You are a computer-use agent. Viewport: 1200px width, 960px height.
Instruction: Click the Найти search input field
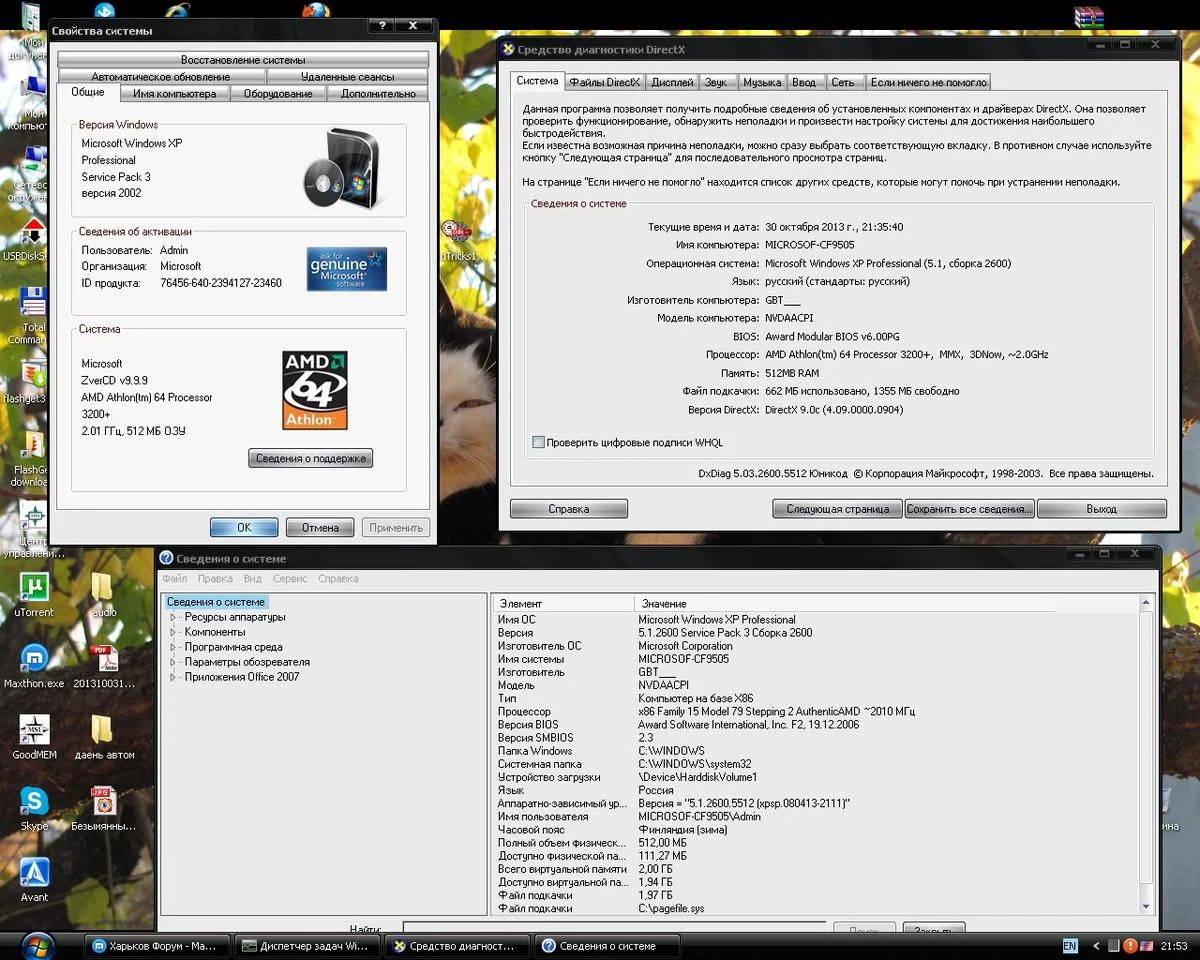[614, 928]
